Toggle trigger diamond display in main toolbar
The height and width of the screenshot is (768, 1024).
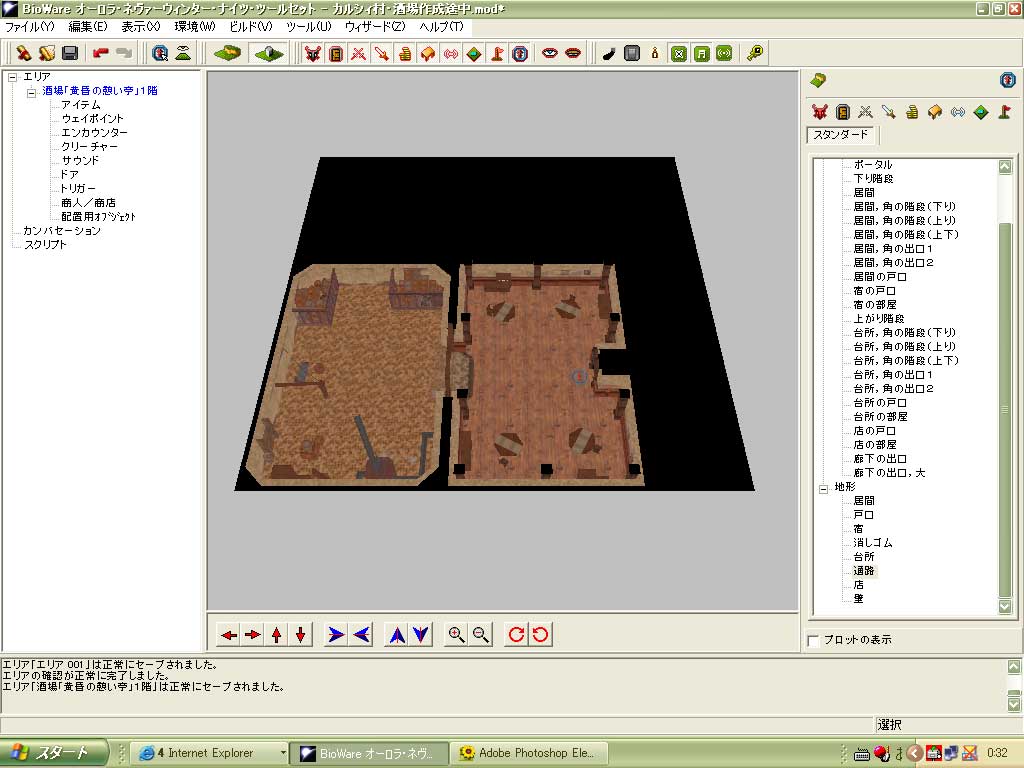pos(474,54)
